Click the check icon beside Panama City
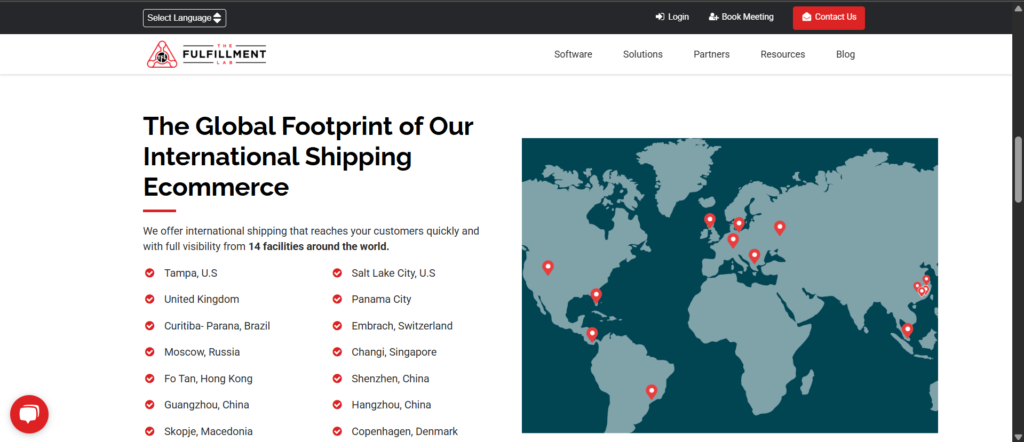Image resolution: width=1024 pixels, height=442 pixels. pos(337,299)
